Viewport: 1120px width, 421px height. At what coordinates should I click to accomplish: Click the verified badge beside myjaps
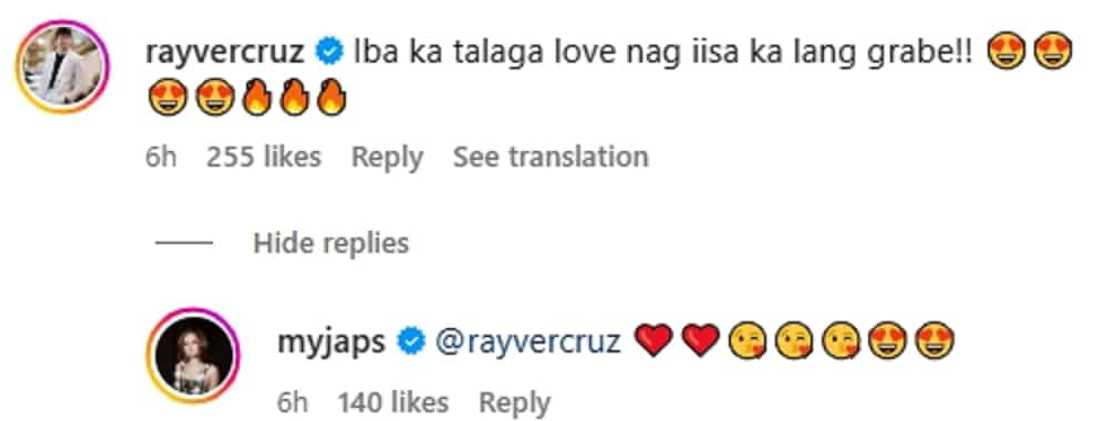[408, 342]
